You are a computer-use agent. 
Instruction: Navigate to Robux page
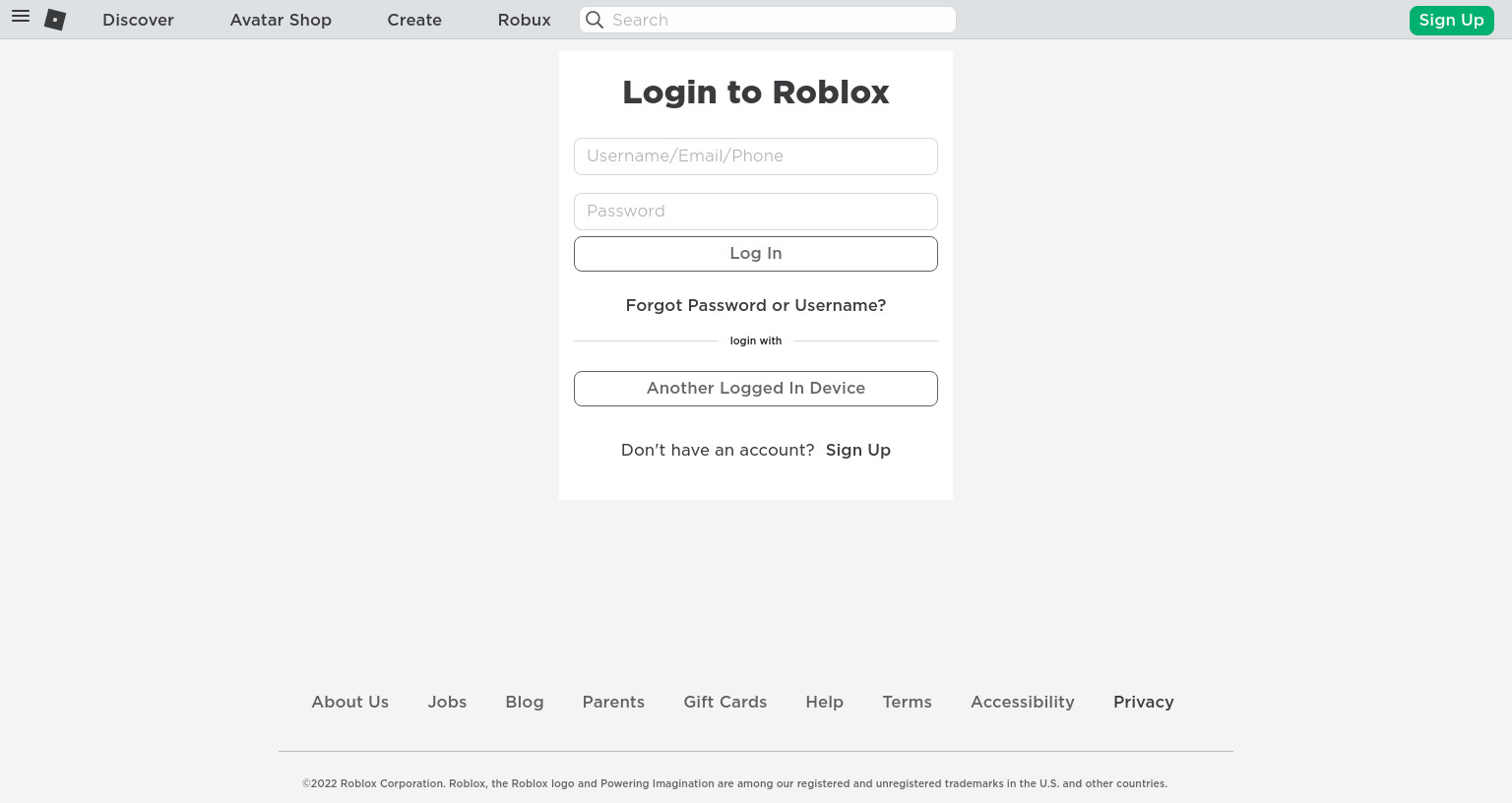pyautogui.click(x=524, y=20)
